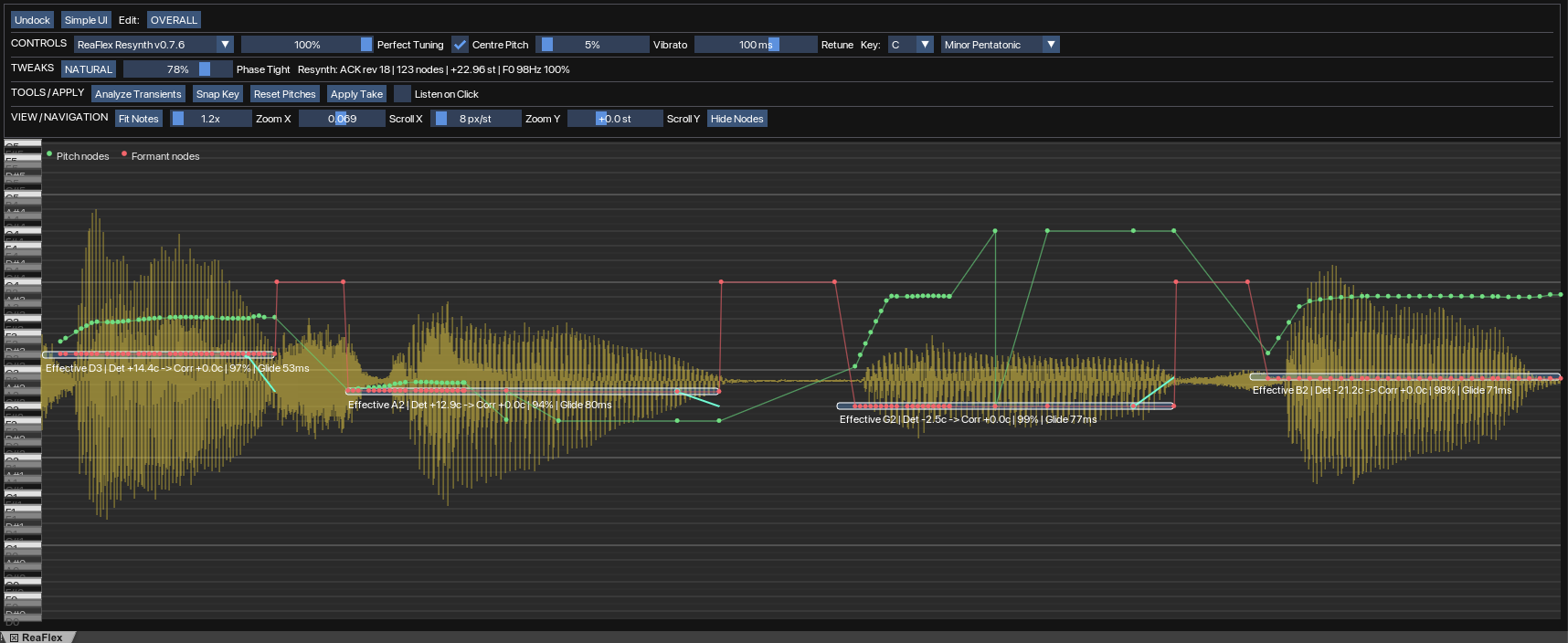
Task: Click the Pitch nodes legend entry
Action: (x=78, y=156)
